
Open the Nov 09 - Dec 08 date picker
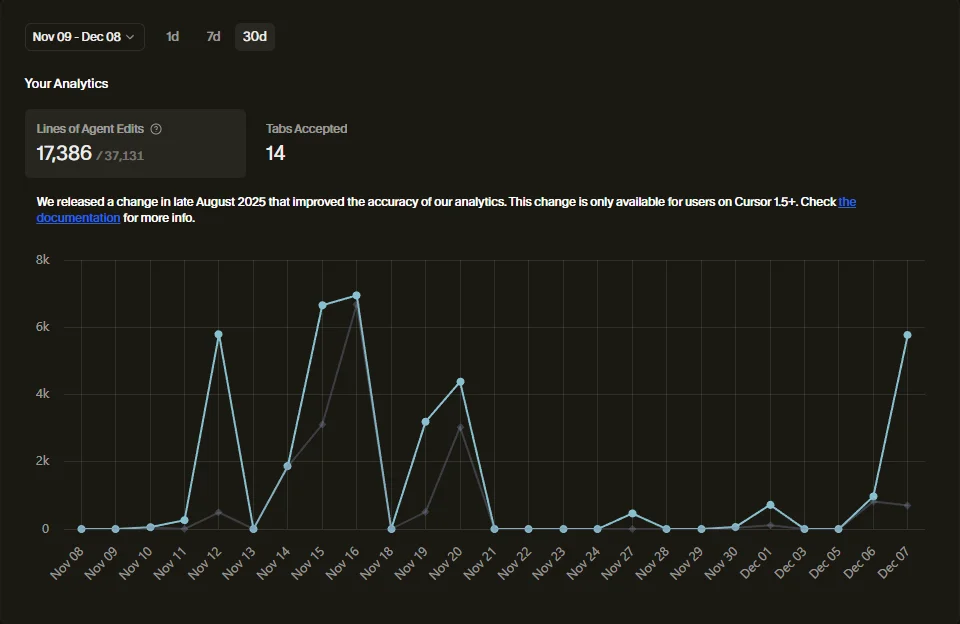pos(83,36)
